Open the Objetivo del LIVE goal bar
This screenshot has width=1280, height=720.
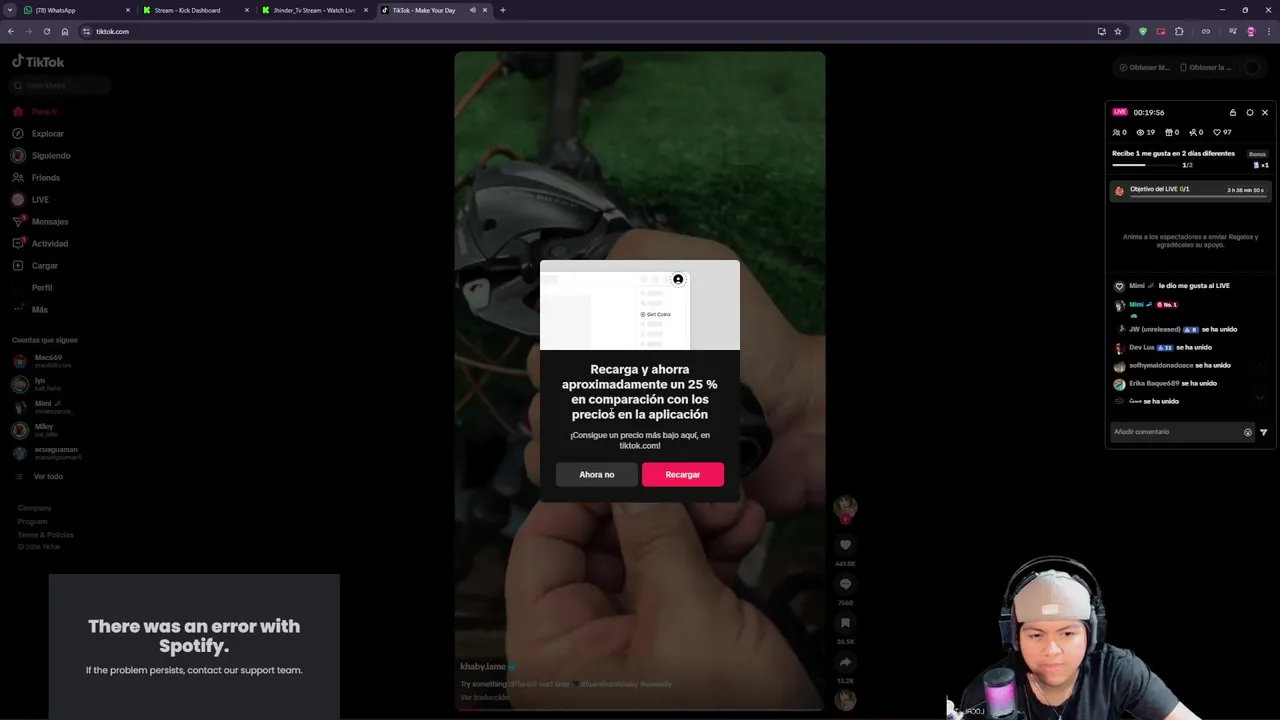point(1190,190)
